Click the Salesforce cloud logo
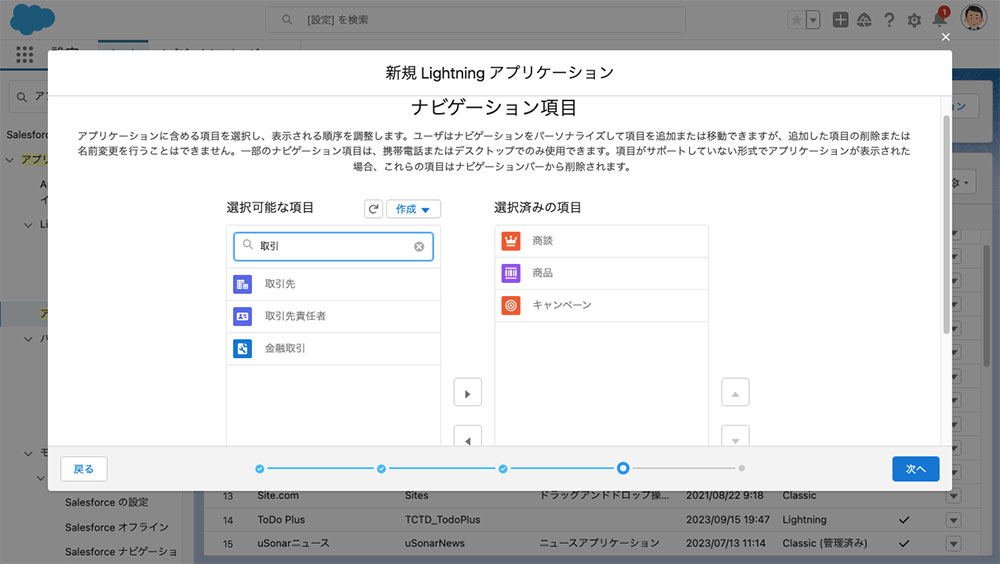 click(32, 19)
